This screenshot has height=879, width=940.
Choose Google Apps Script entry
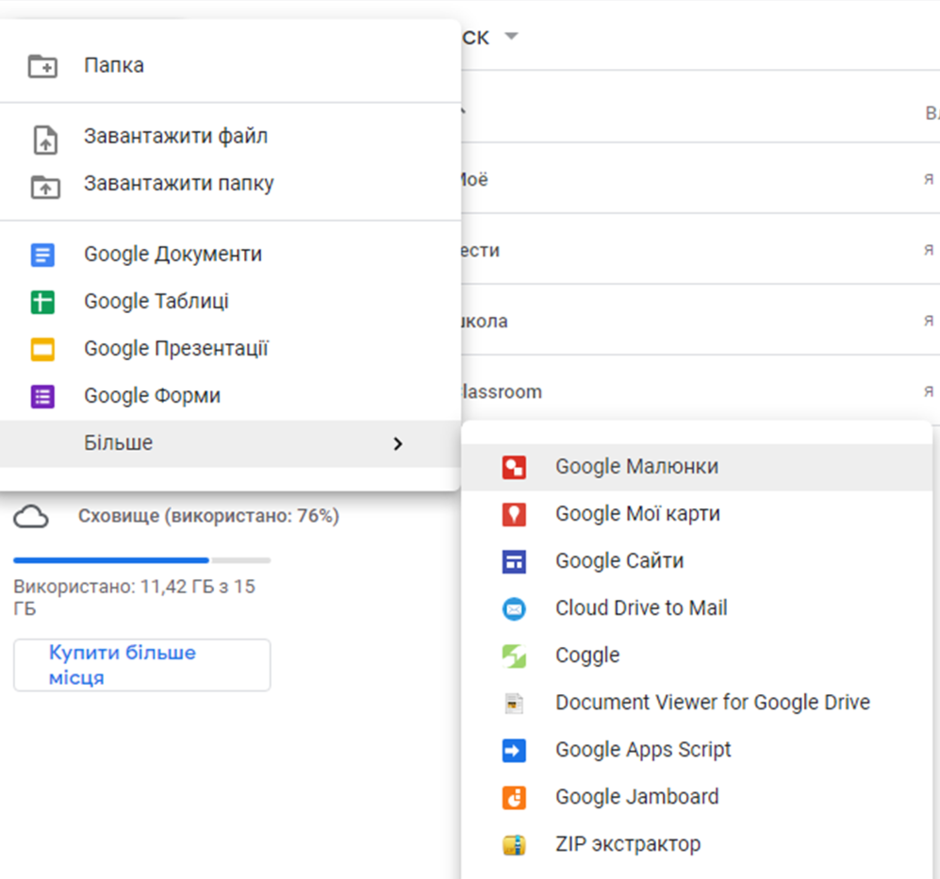coord(697,750)
